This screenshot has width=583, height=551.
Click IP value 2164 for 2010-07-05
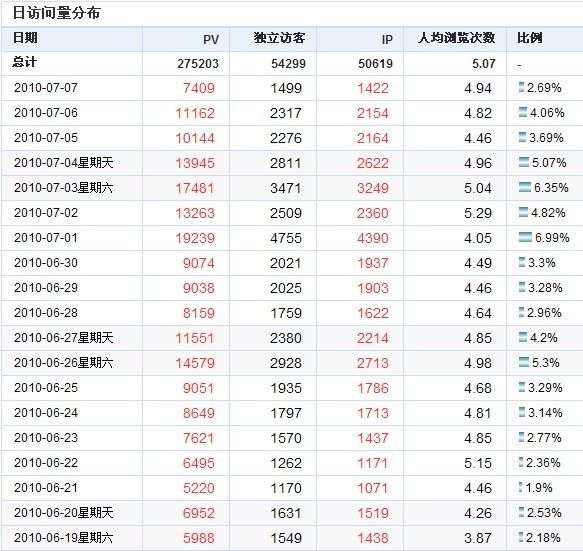tap(373, 138)
